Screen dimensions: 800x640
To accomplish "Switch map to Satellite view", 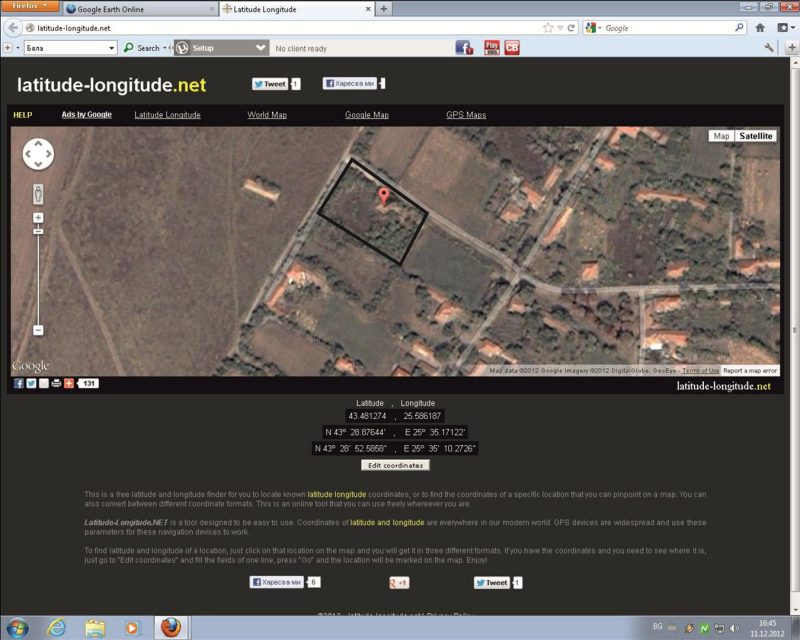I will point(756,136).
